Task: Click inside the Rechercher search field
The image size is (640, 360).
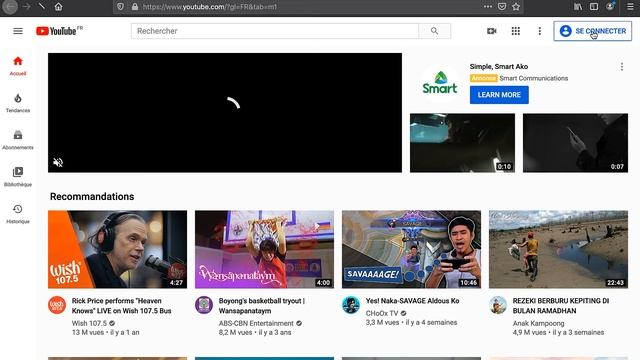Action: 275,31
